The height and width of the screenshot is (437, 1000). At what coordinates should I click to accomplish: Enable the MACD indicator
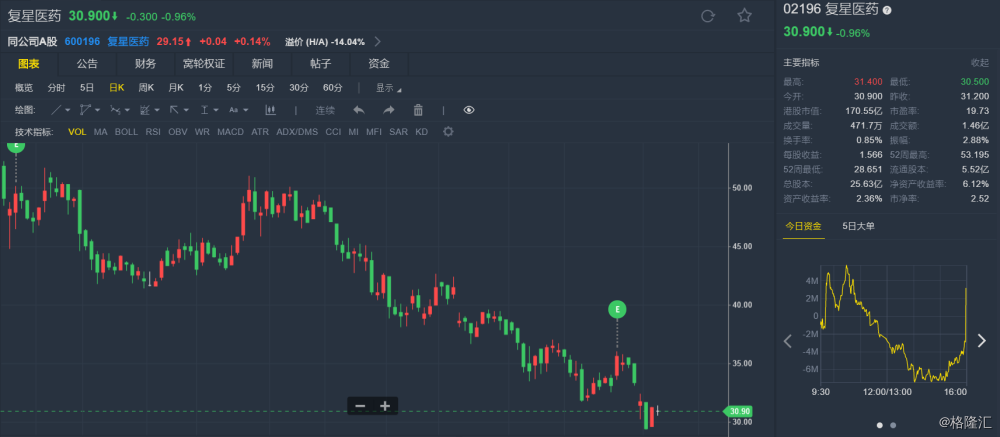click(x=230, y=132)
